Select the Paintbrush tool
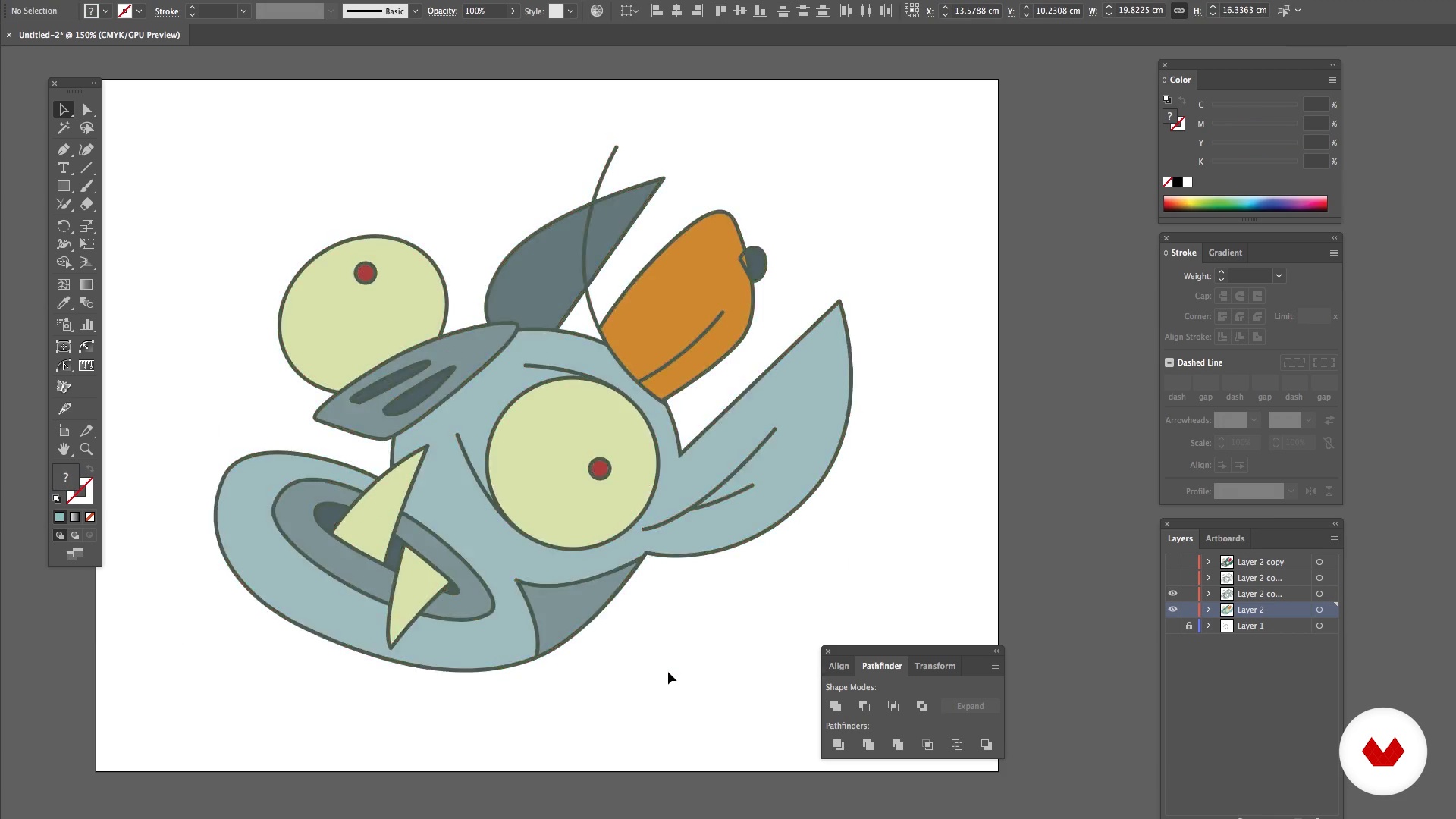The height and width of the screenshot is (819, 1456). (86, 187)
